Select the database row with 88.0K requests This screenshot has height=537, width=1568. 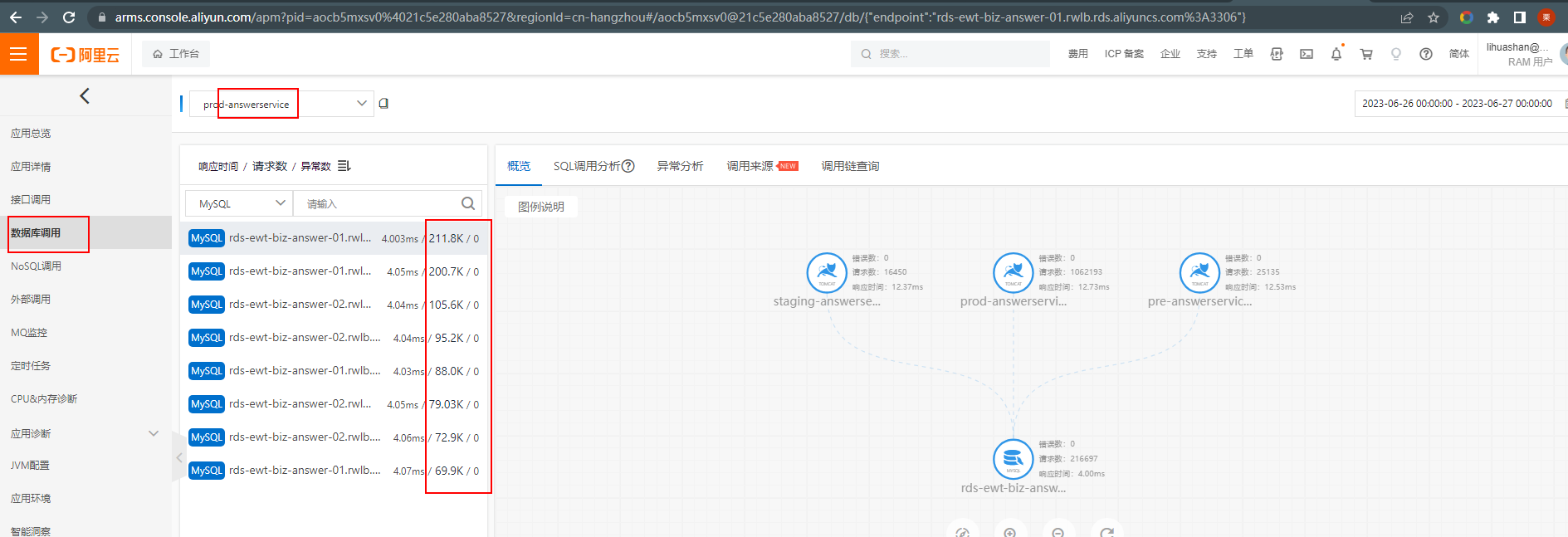tap(334, 371)
